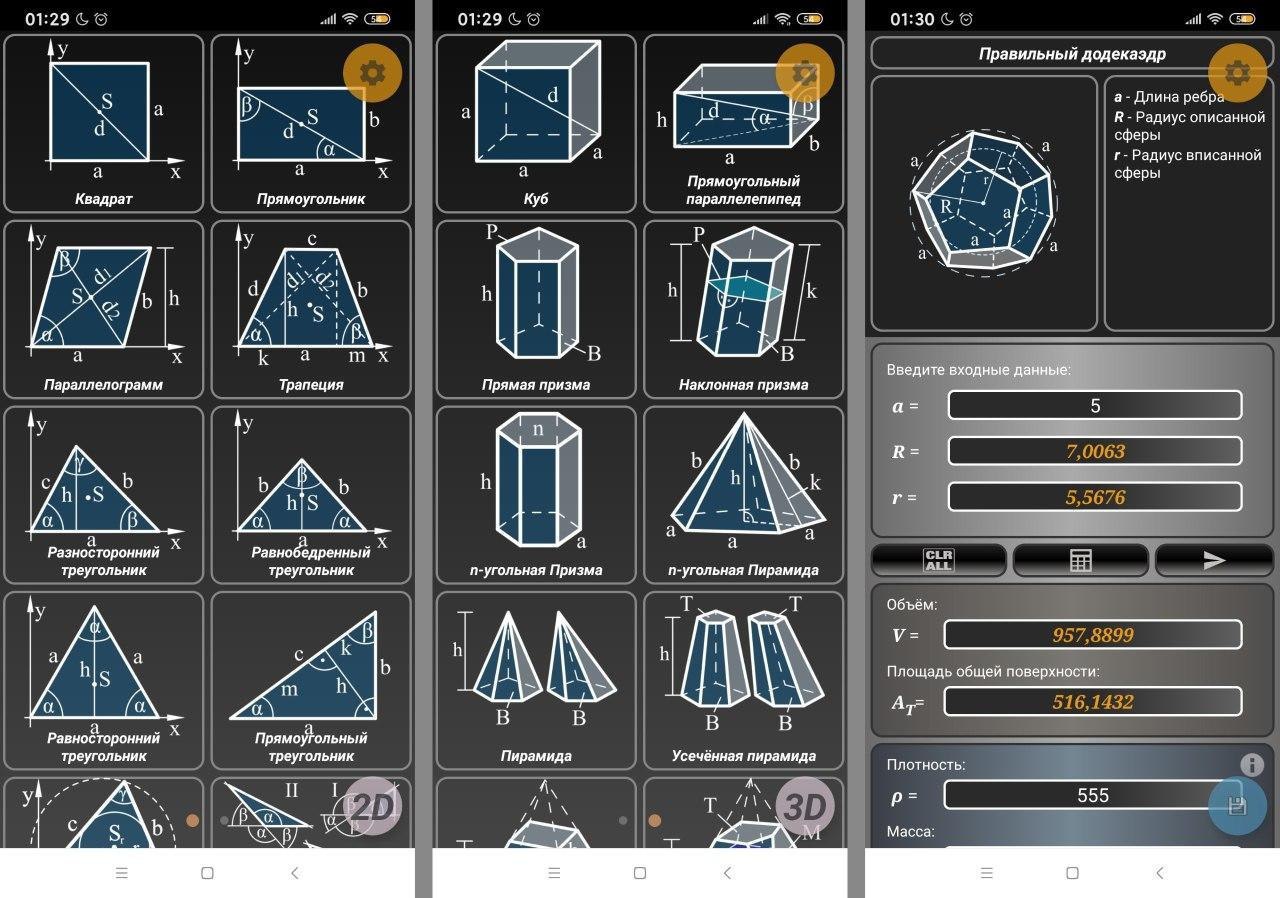Open the Квадрат shape card
This screenshot has width=1280, height=898.
pyautogui.click(x=104, y=123)
